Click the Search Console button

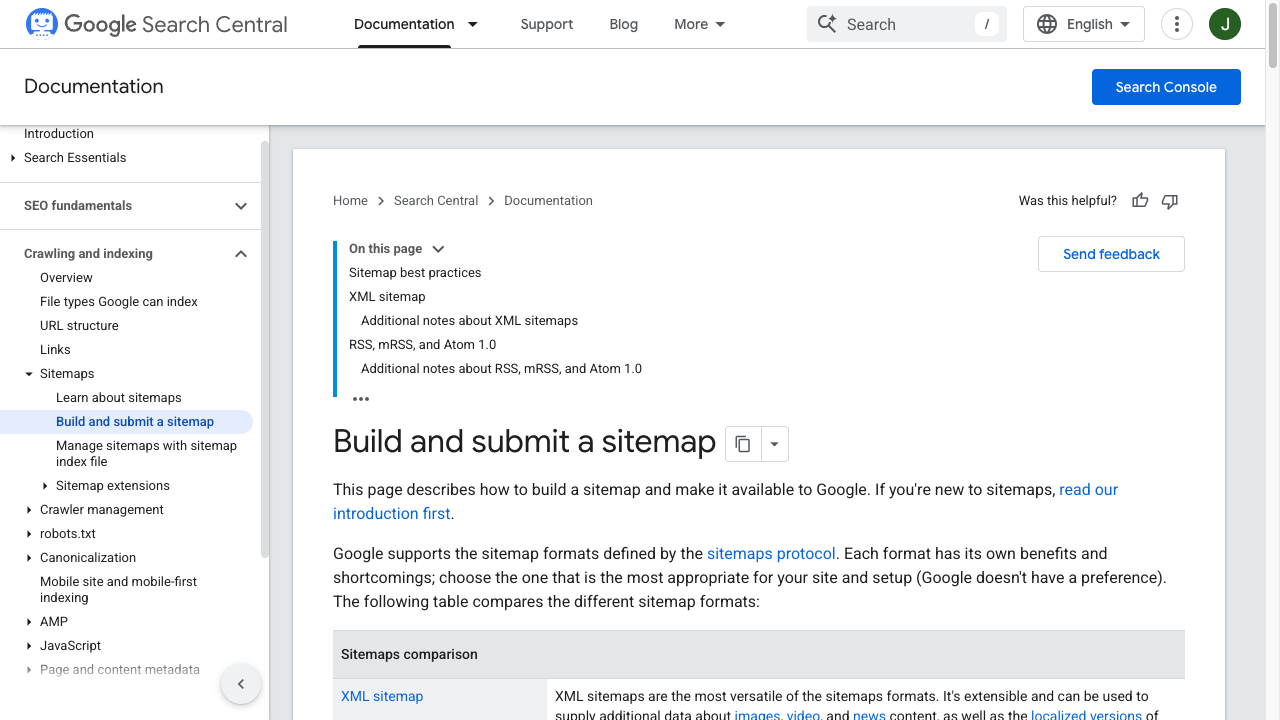(1166, 87)
